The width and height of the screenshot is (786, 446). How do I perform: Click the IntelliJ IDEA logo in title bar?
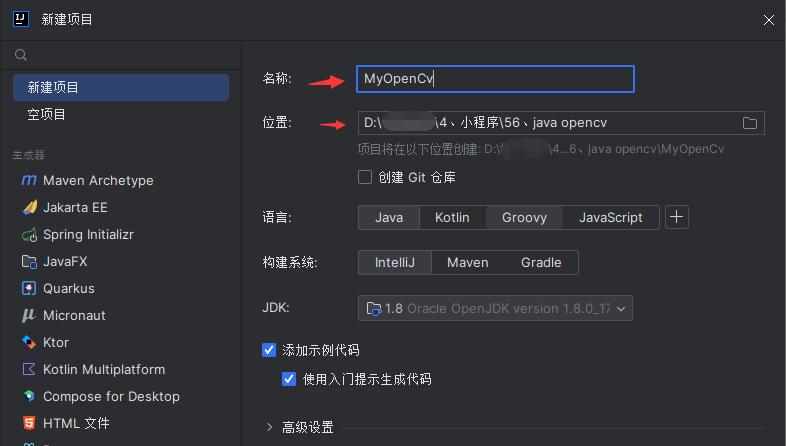pyautogui.click(x=21, y=19)
